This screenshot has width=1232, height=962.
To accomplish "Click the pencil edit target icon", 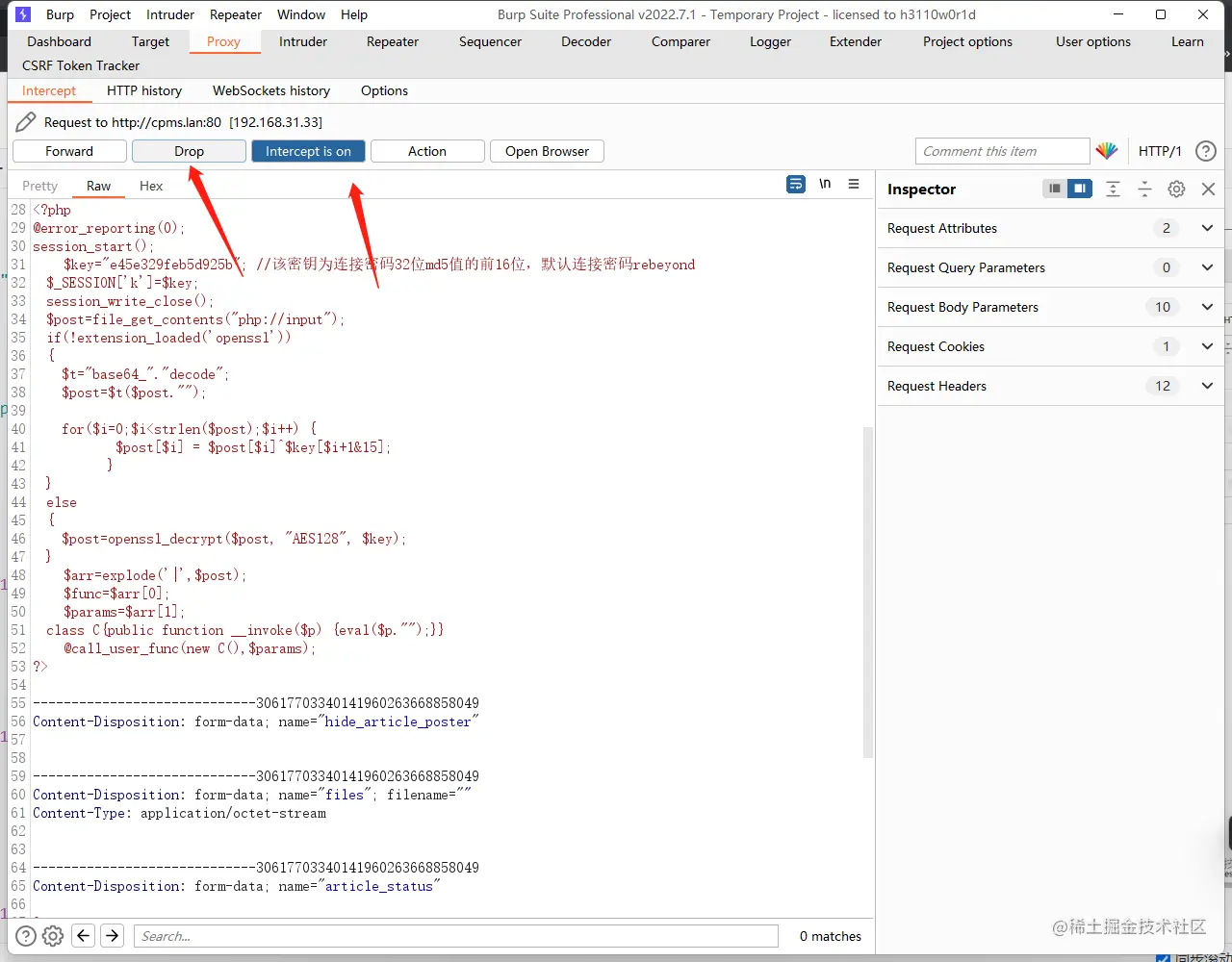I will point(26,122).
